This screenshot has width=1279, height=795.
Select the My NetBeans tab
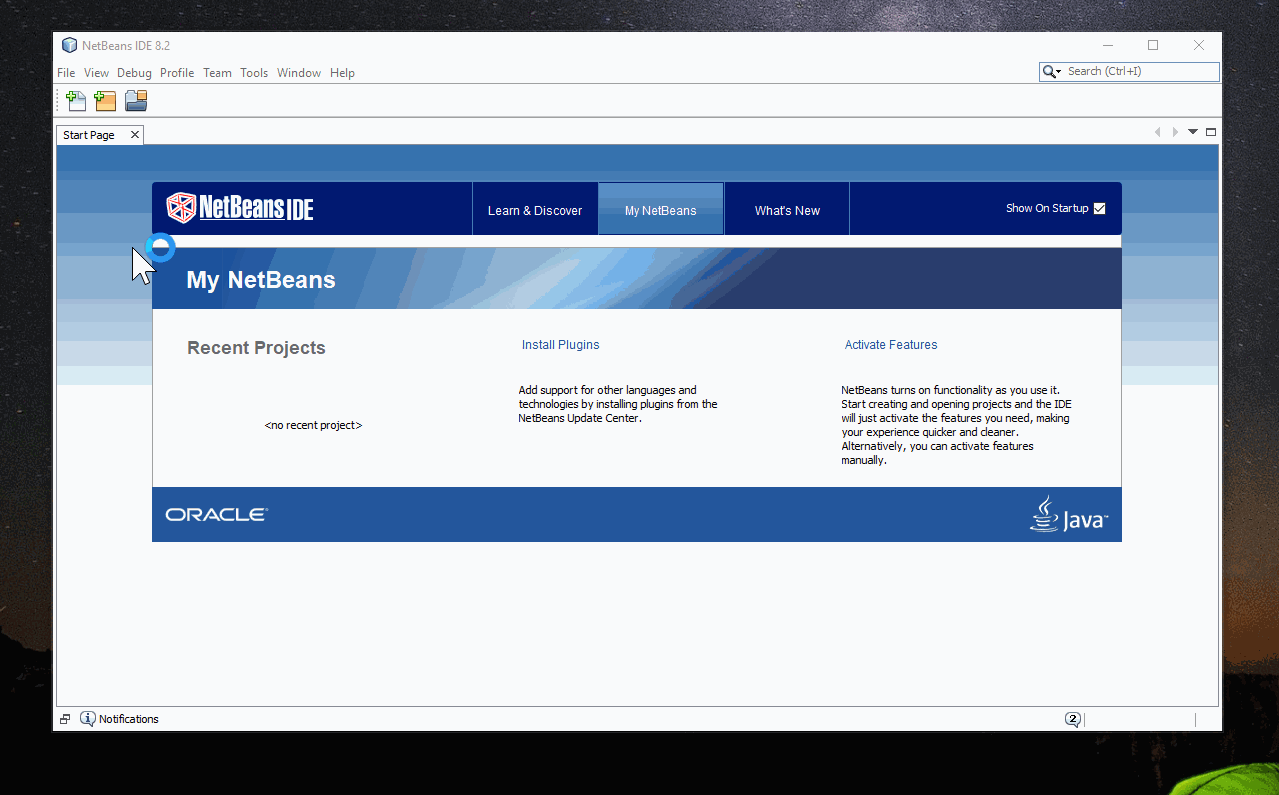point(661,209)
